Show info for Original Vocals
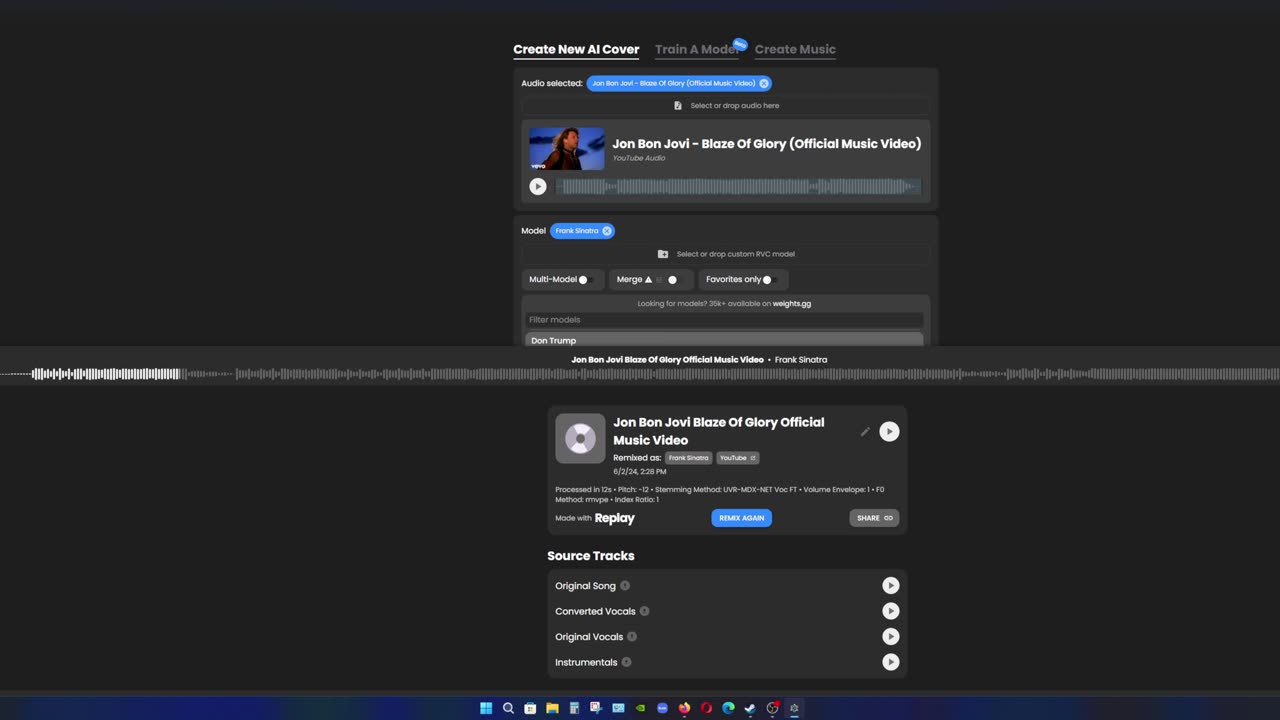Image resolution: width=1280 pixels, height=720 pixels. click(632, 637)
